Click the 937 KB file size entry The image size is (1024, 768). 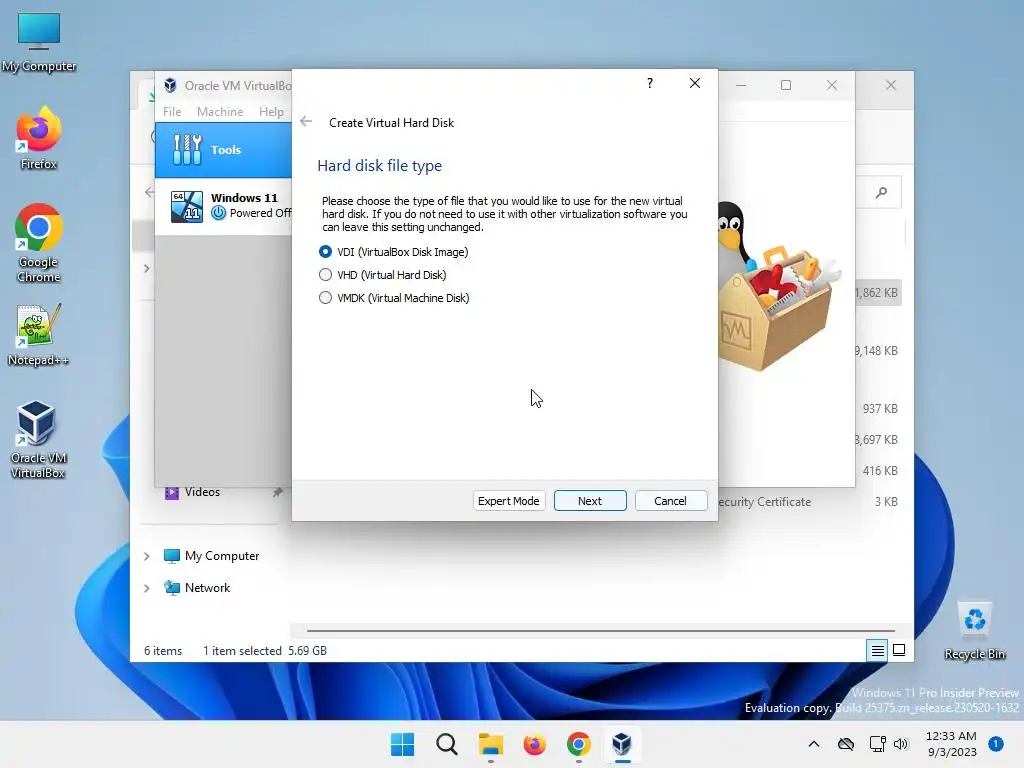tap(880, 409)
